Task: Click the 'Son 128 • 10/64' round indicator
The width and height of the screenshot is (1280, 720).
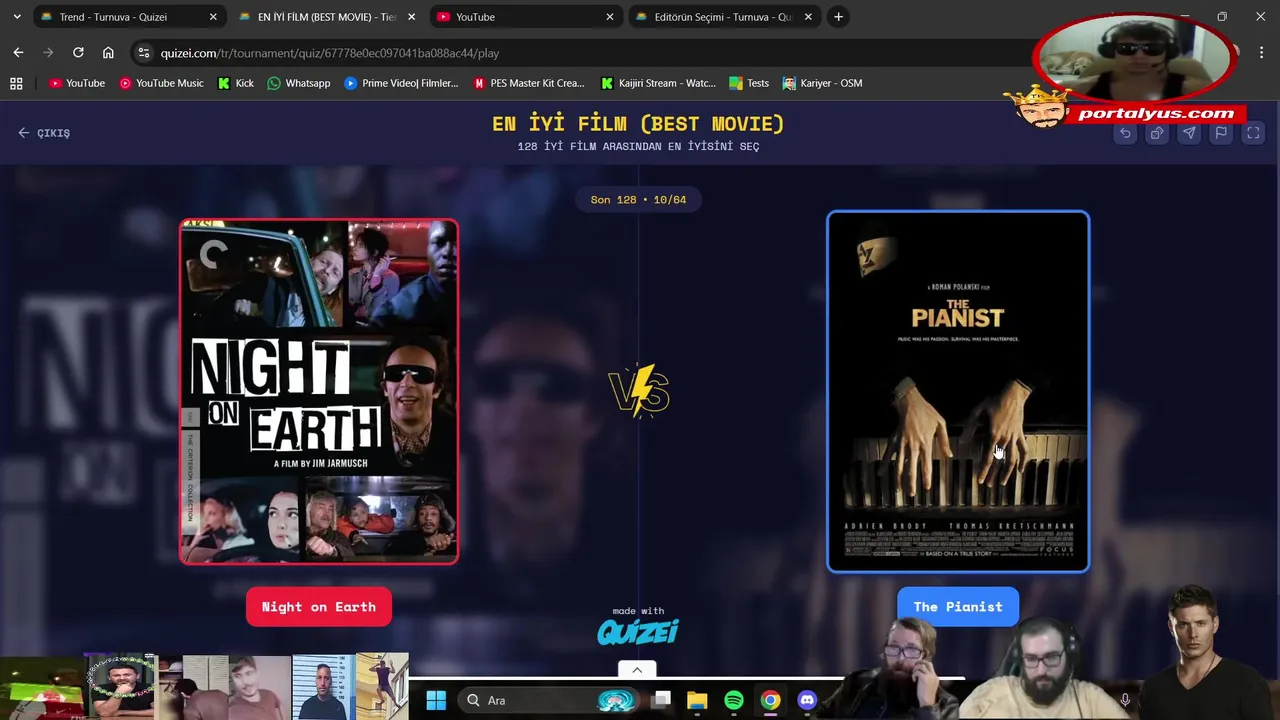Action: coord(638,200)
